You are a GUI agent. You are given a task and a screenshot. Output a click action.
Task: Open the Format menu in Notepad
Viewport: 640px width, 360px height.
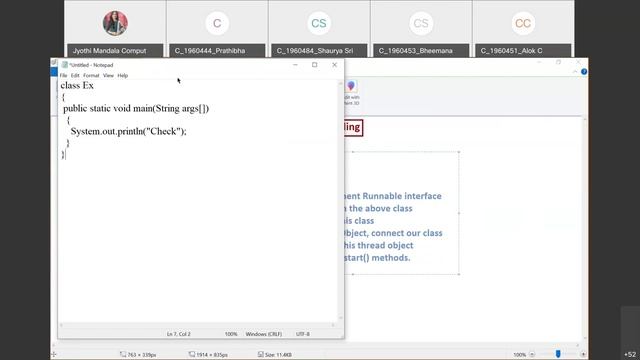click(91, 76)
